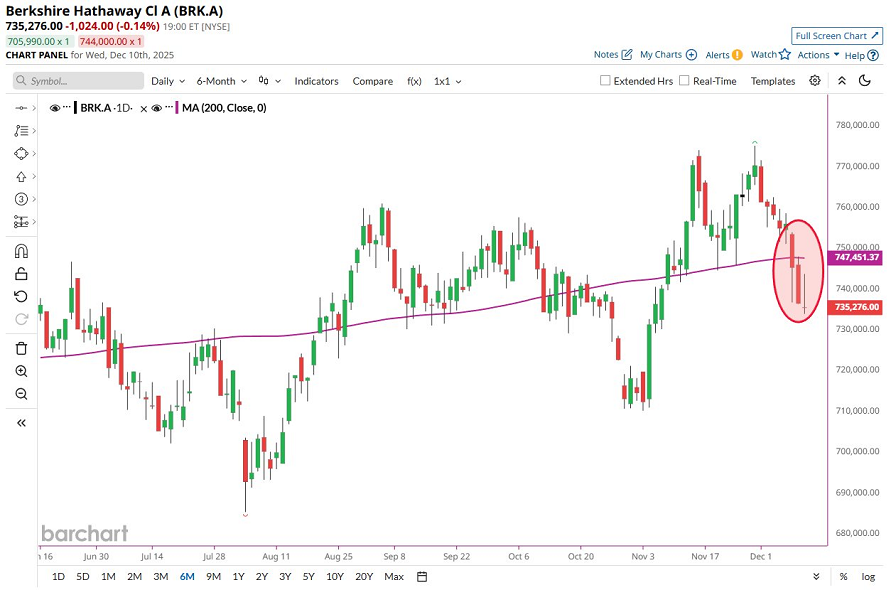Open the Help question mark icon
Viewport: 891px width, 590px height.
tap(873, 55)
